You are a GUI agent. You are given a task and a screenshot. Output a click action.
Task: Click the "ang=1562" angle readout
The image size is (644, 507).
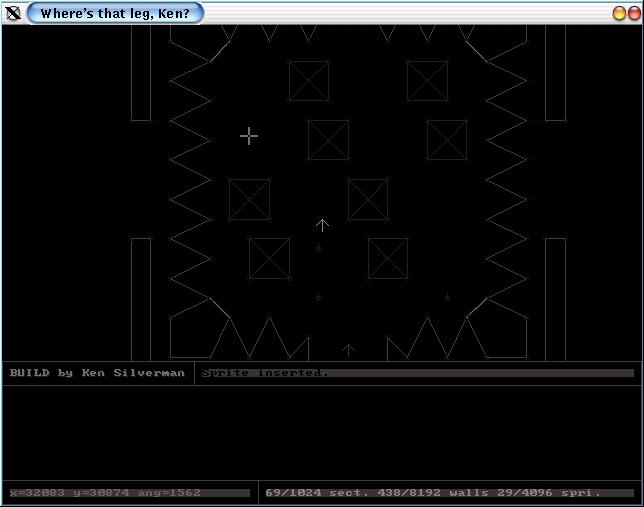coord(169,493)
